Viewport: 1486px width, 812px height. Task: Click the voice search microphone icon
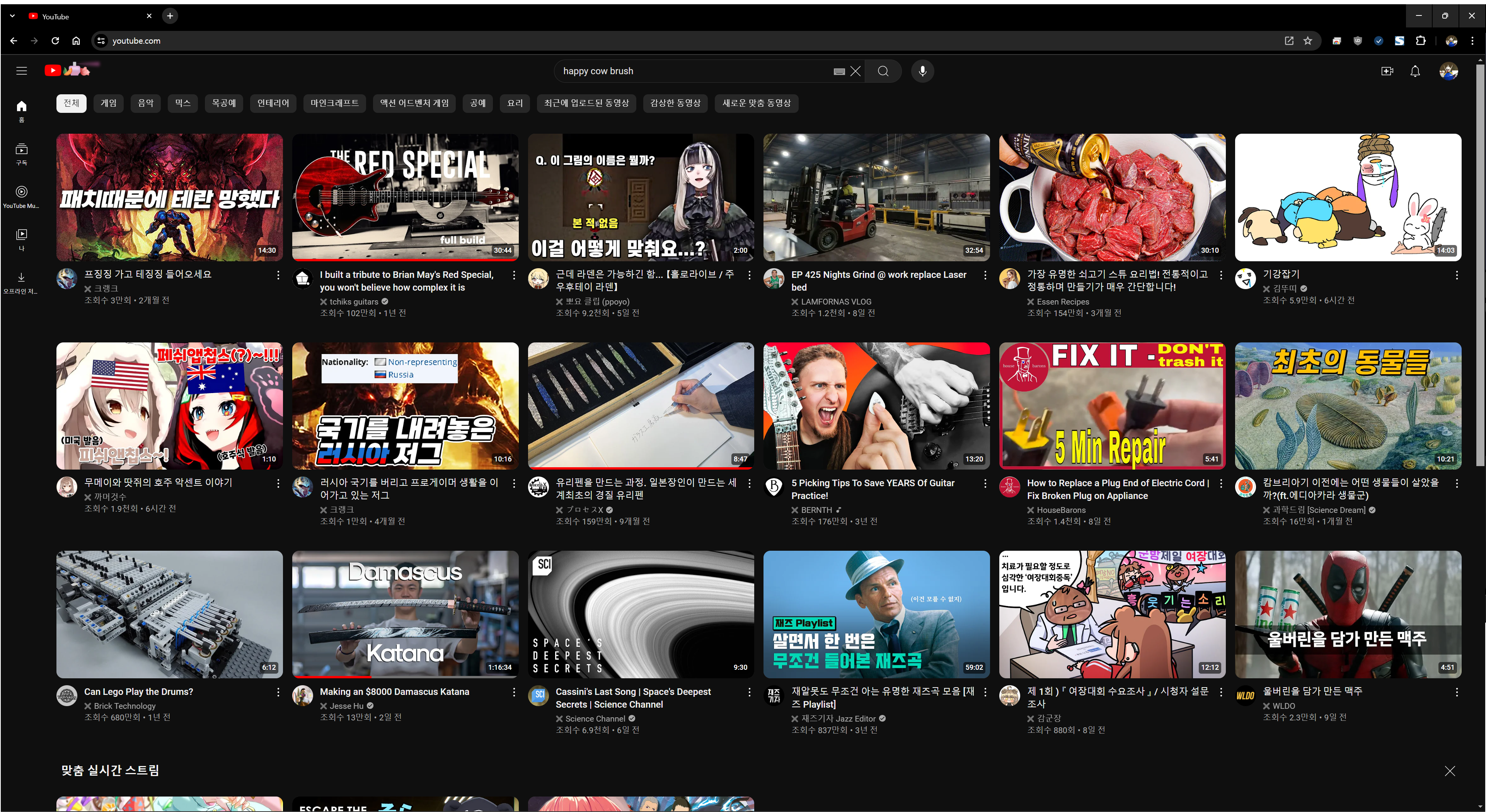coord(922,71)
